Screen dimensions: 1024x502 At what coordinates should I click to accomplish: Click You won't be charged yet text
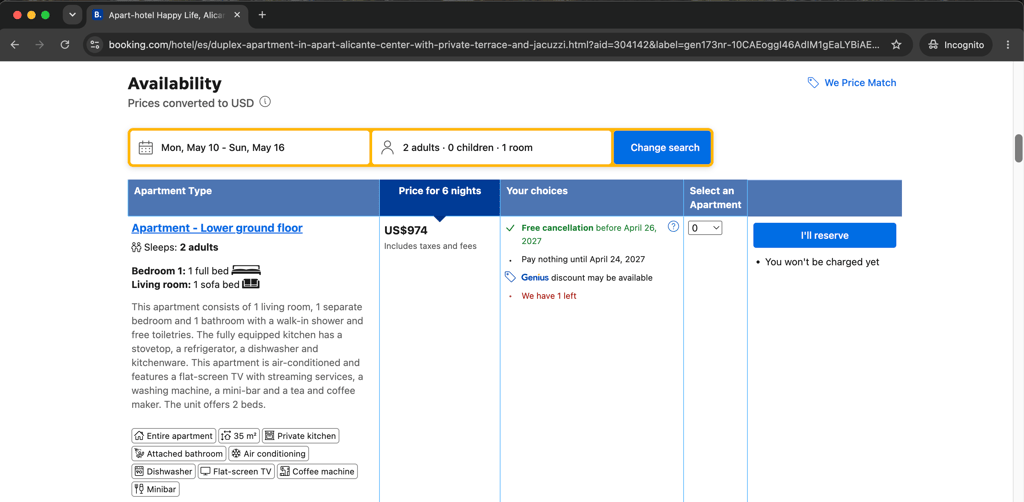coord(822,262)
